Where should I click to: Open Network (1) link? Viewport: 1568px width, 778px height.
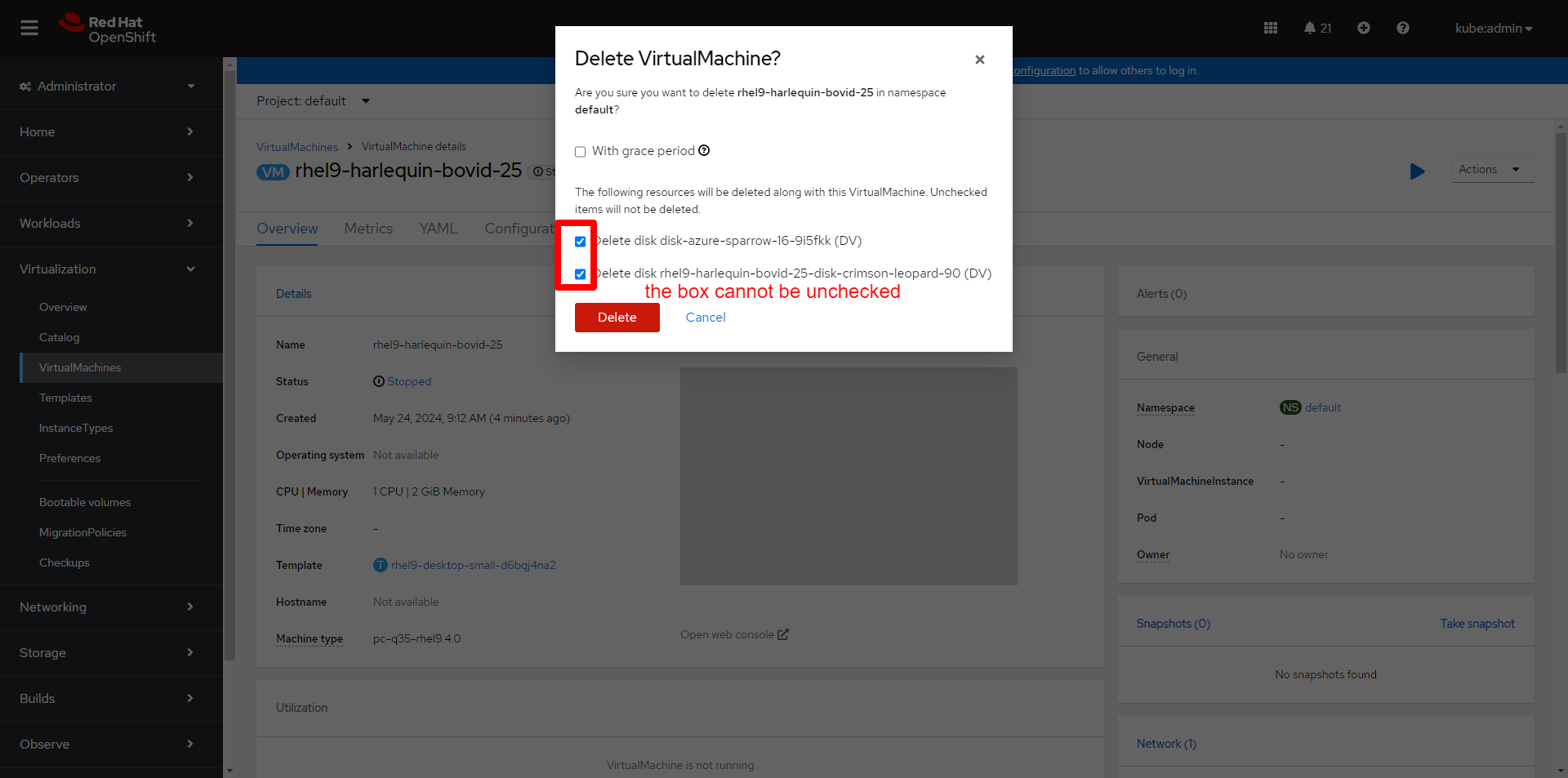point(1166,744)
